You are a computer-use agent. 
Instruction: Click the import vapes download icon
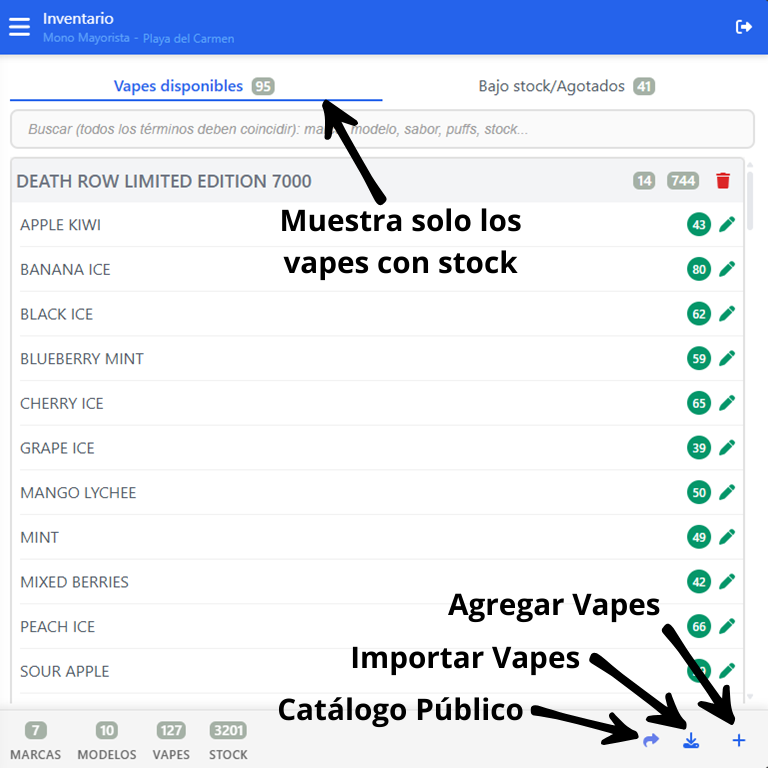click(x=691, y=741)
